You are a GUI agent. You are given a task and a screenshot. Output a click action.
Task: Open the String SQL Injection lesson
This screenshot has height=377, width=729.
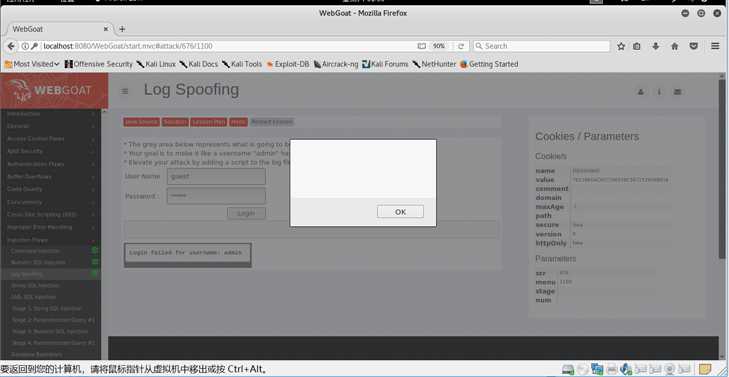tap(50, 285)
